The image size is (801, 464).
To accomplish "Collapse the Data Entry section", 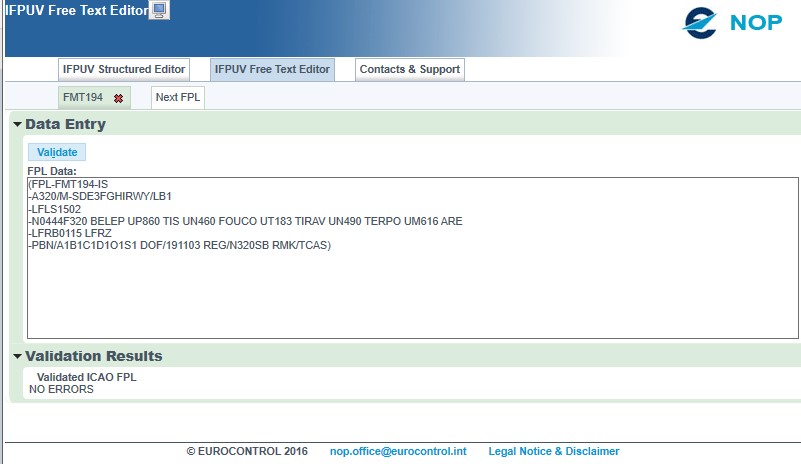I will (x=17, y=124).
